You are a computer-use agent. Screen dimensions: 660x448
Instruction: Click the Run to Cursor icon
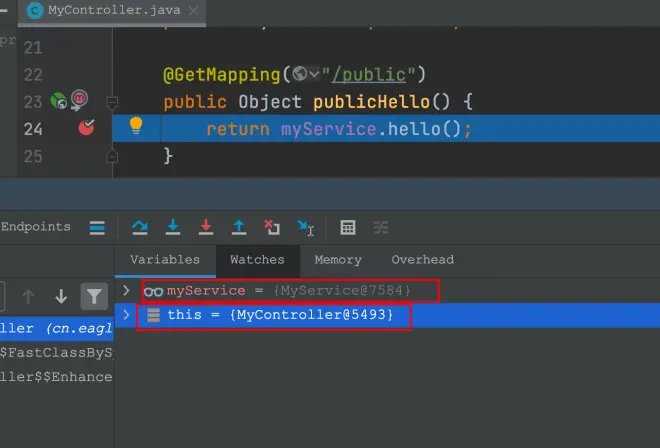[306, 228]
